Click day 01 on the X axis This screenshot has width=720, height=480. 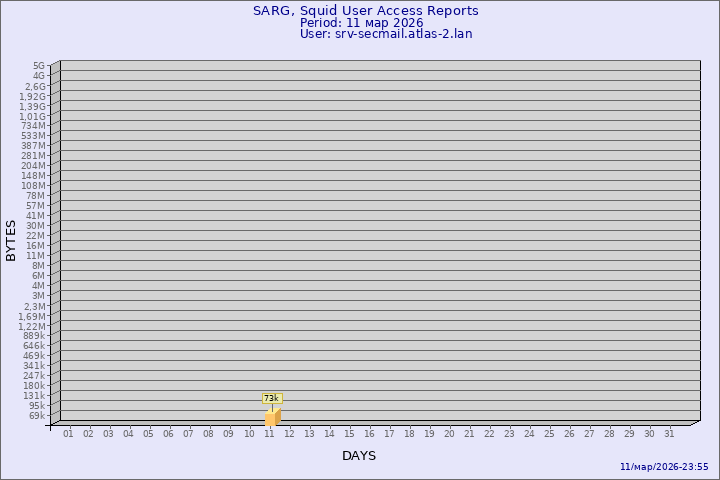pyautogui.click(x=68, y=434)
